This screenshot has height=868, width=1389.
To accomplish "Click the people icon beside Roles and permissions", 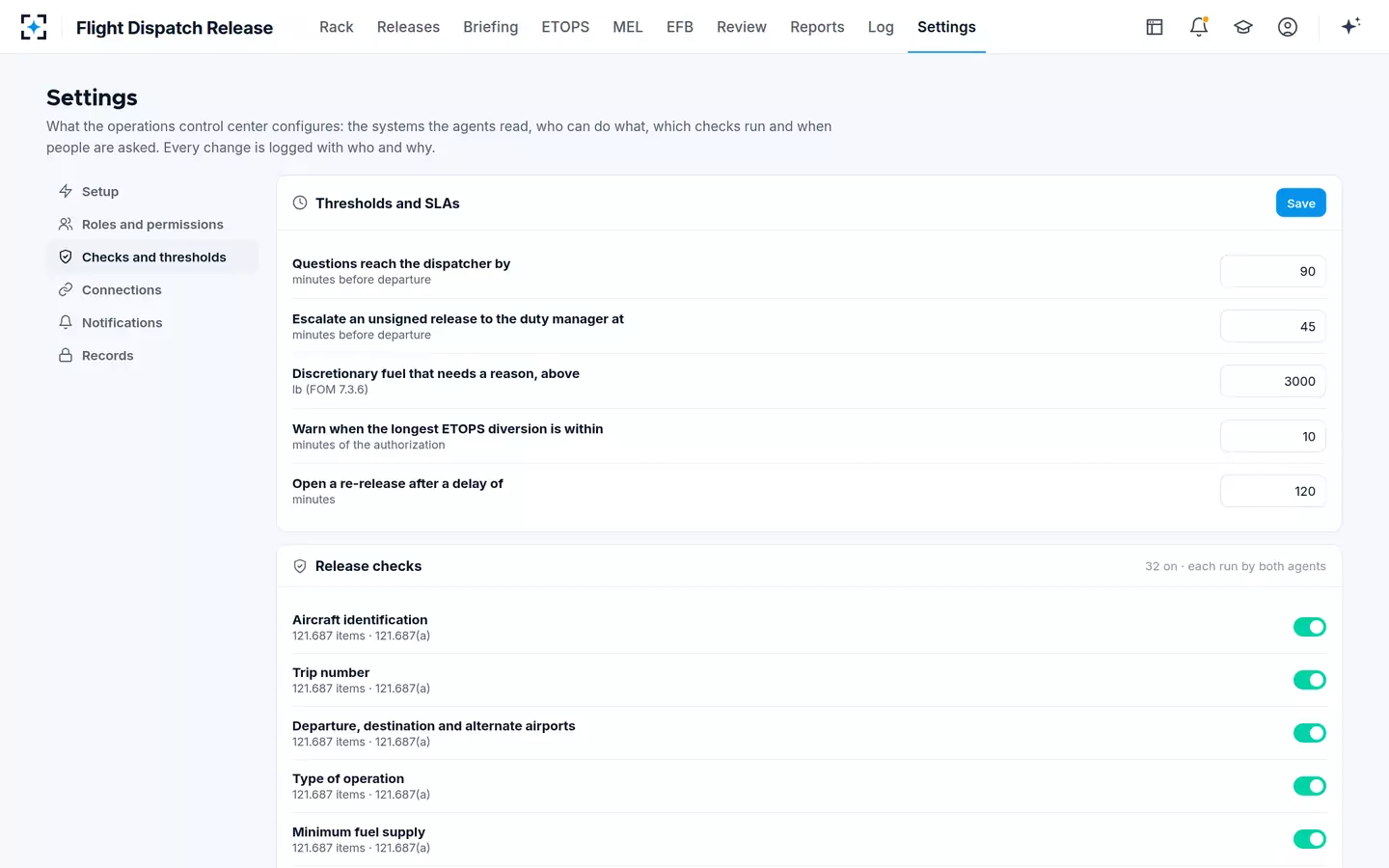I will pyautogui.click(x=66, y=224).
